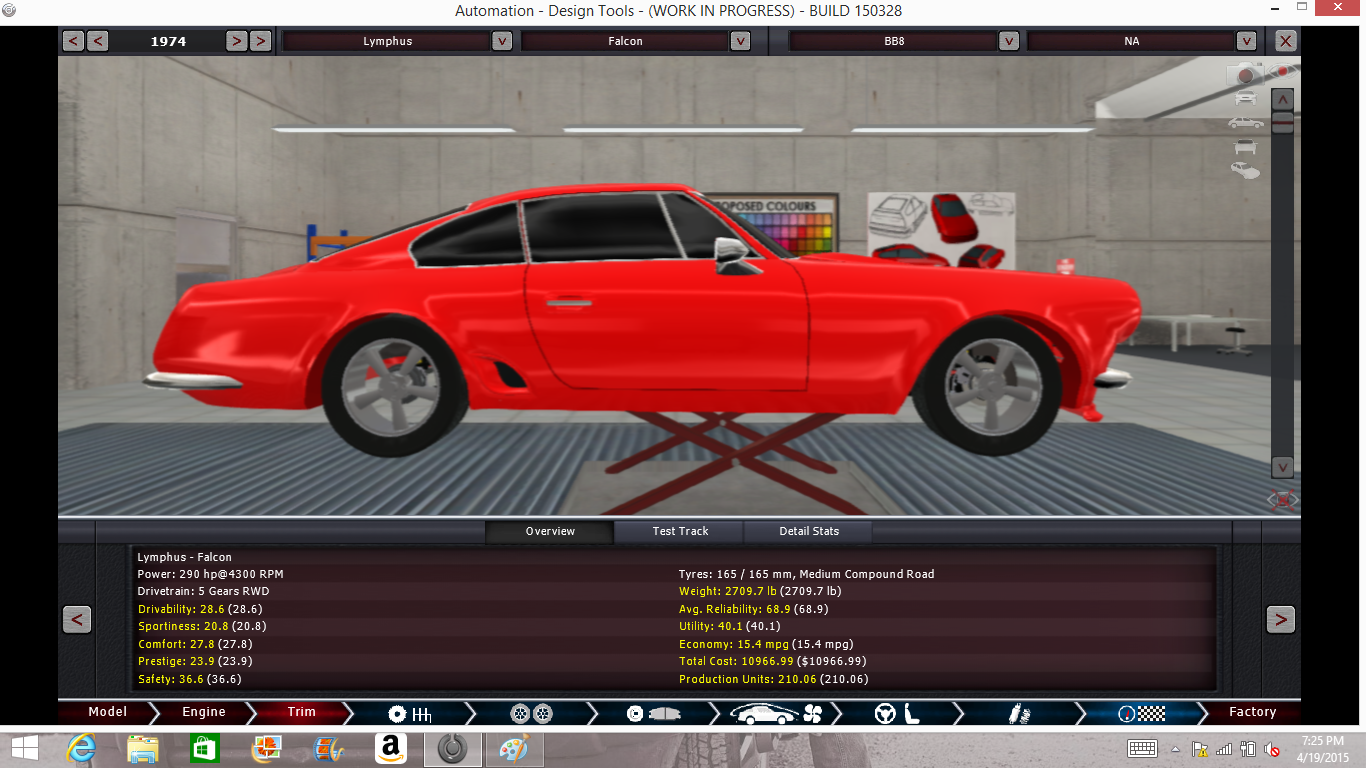Go to the Factory section

(1252, 713)
